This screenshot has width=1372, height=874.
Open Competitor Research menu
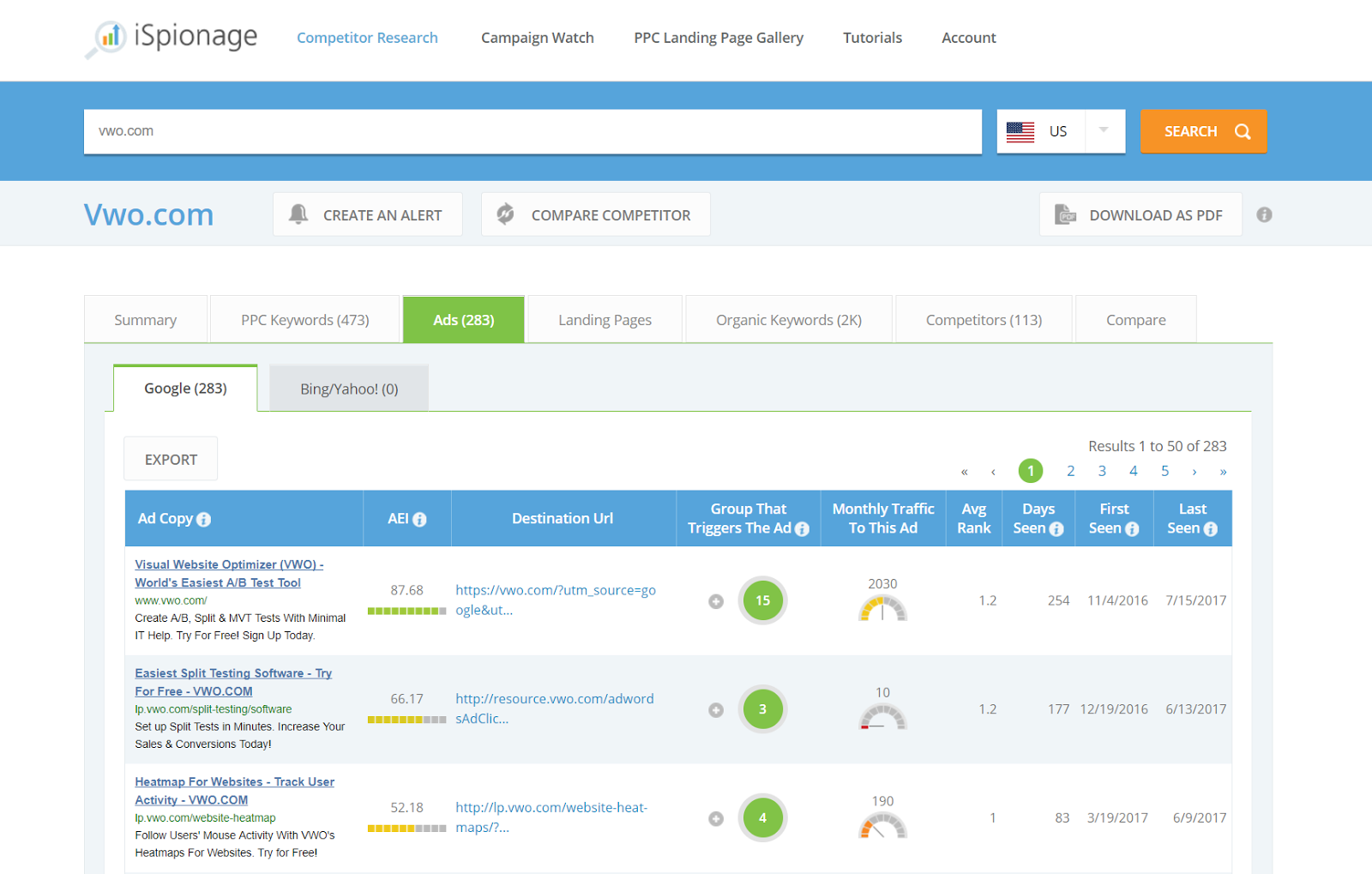tap(367, 38)
